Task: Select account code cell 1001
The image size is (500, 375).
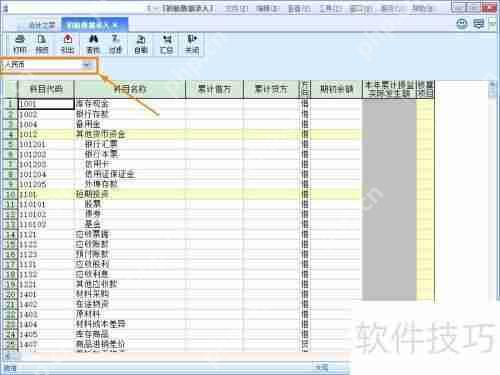Action: coord(46,104)
